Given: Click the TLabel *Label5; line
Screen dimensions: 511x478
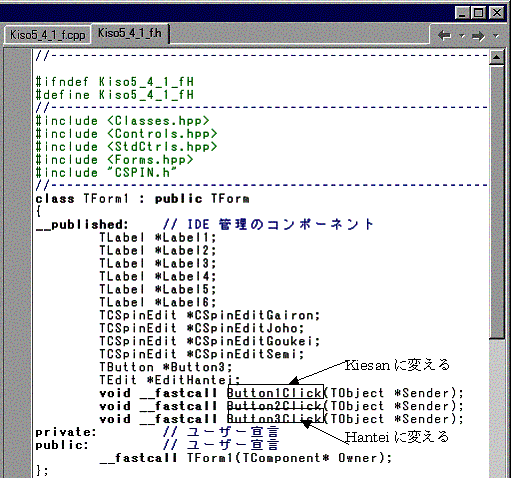Looking at the screenshot, I should pos(158,290).
